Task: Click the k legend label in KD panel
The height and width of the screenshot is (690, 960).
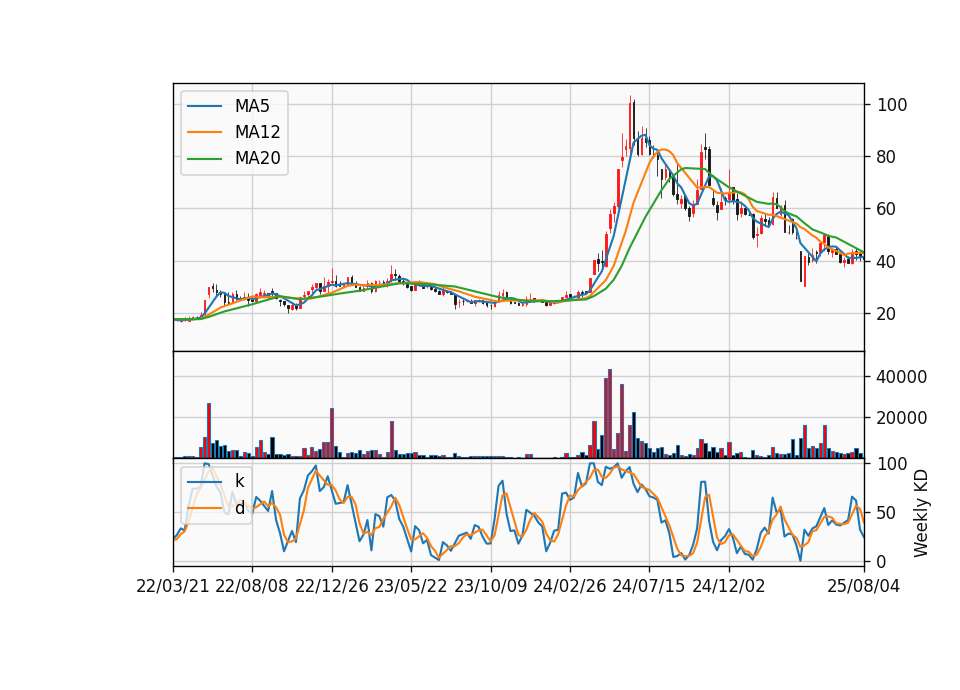Action: [239, 481]
